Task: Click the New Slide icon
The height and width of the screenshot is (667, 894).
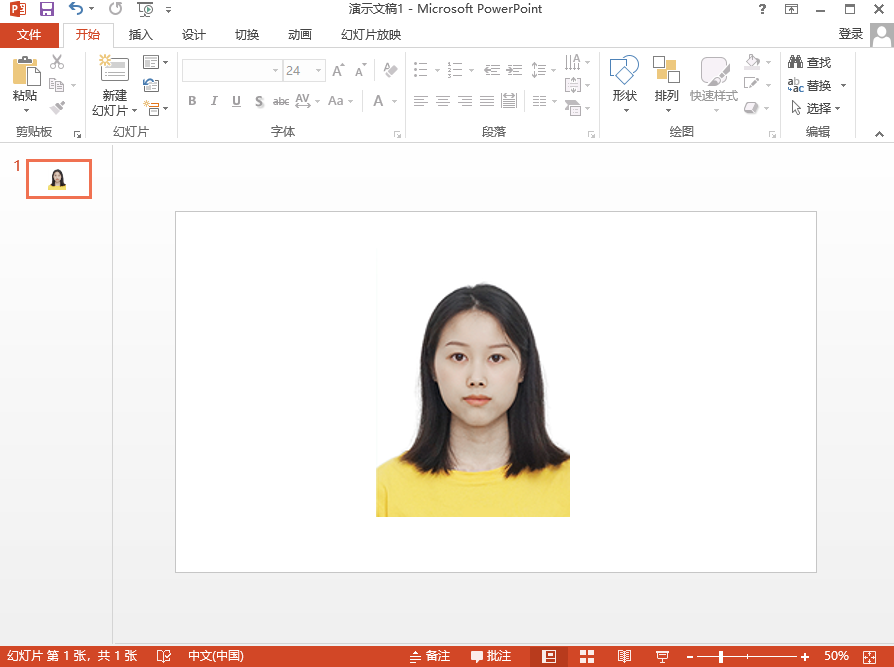Action: point(114,69)
